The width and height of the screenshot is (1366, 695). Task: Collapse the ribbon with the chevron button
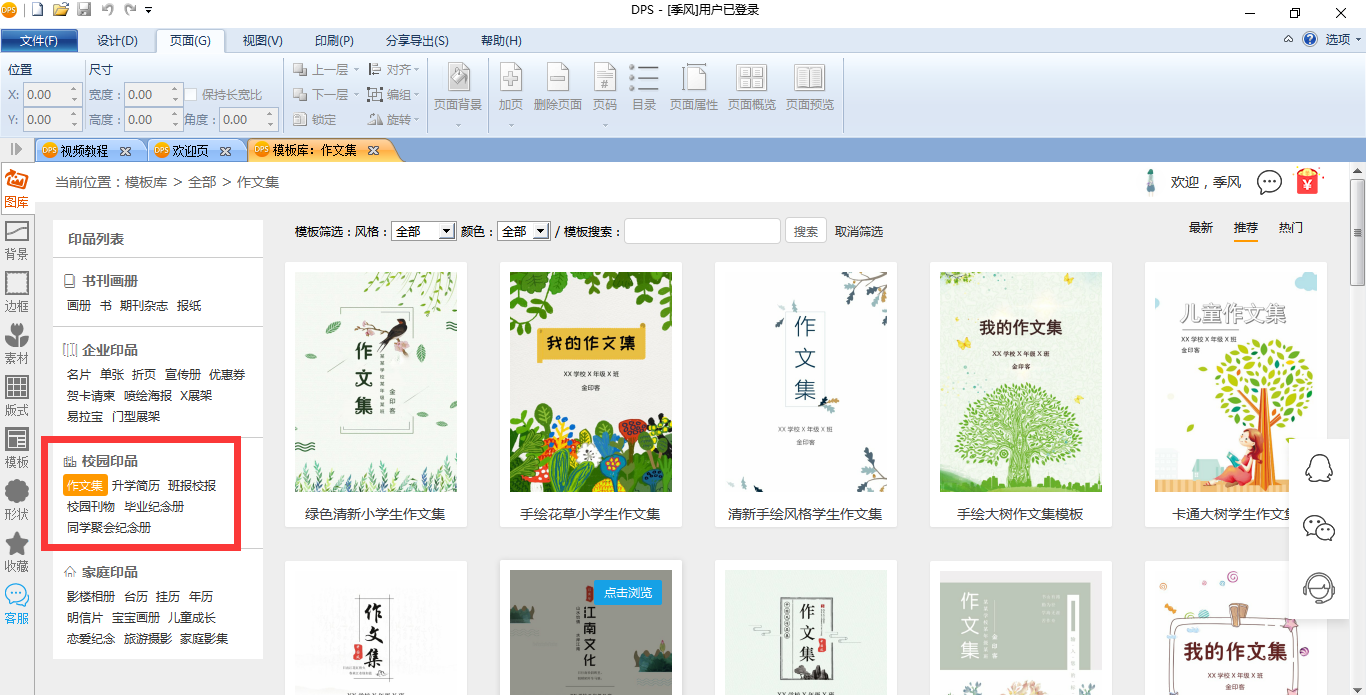(1289, 40)
